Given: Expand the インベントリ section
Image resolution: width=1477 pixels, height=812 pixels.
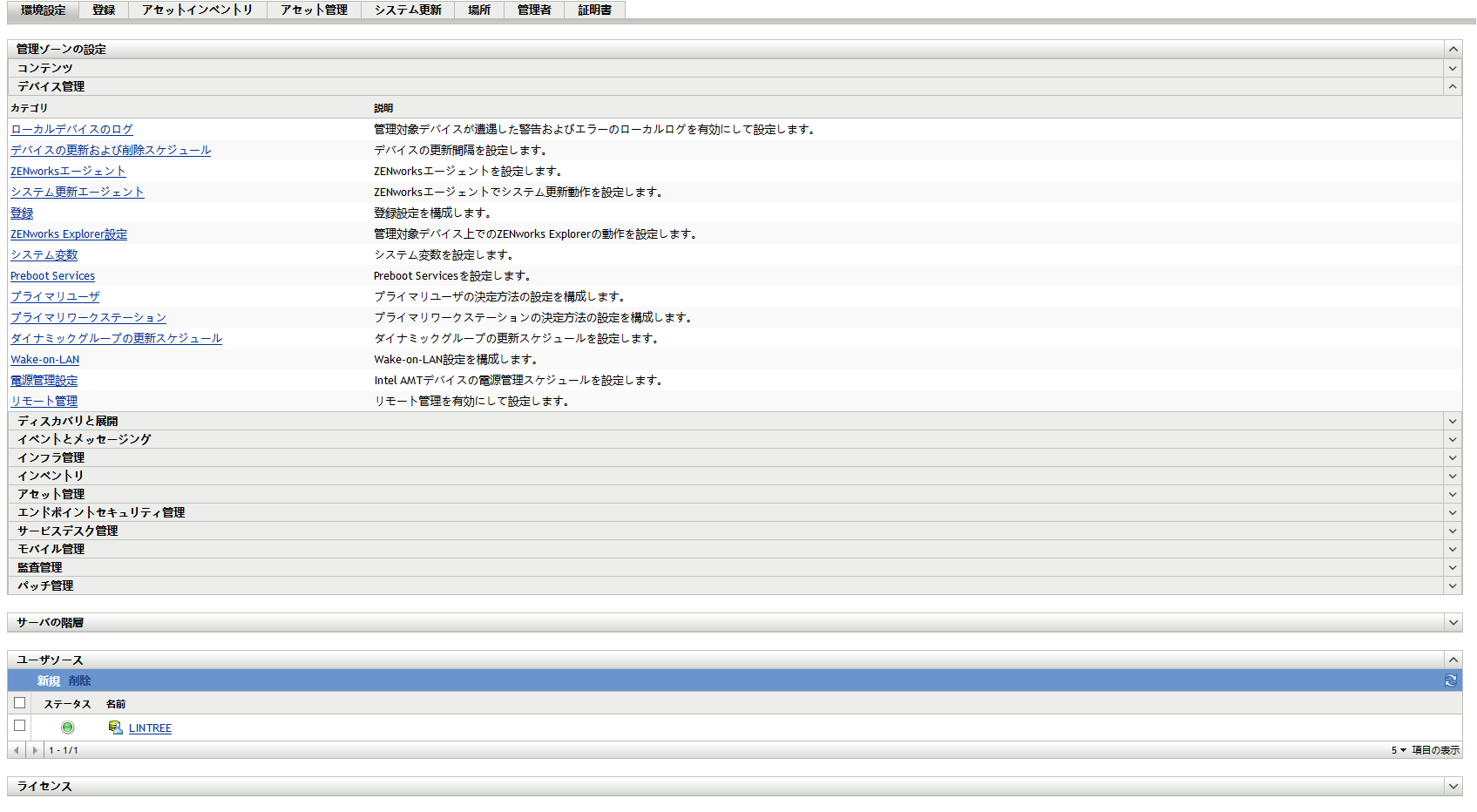Looking at the screenshot, I should tap(1453, 476).
